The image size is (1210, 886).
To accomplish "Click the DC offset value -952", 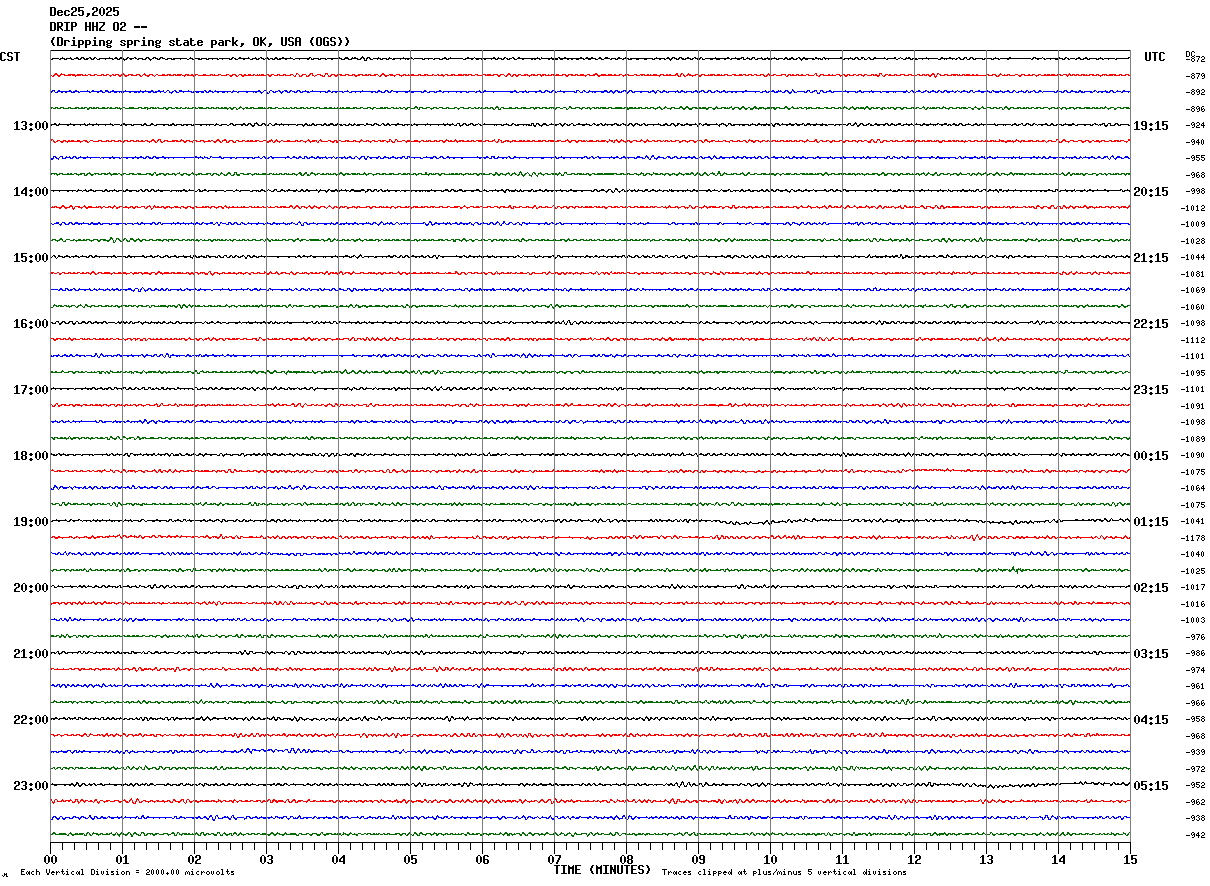I will [1195, 785].
